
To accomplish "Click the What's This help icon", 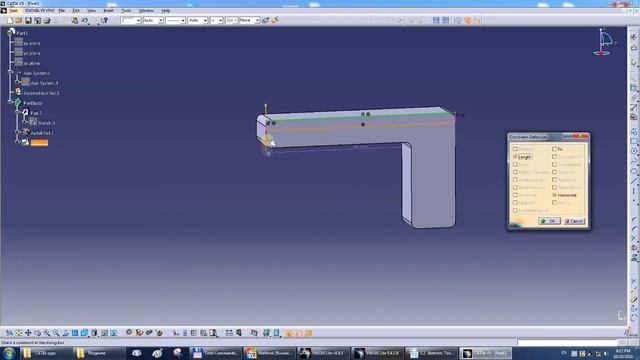I will [x=104, y=20].
